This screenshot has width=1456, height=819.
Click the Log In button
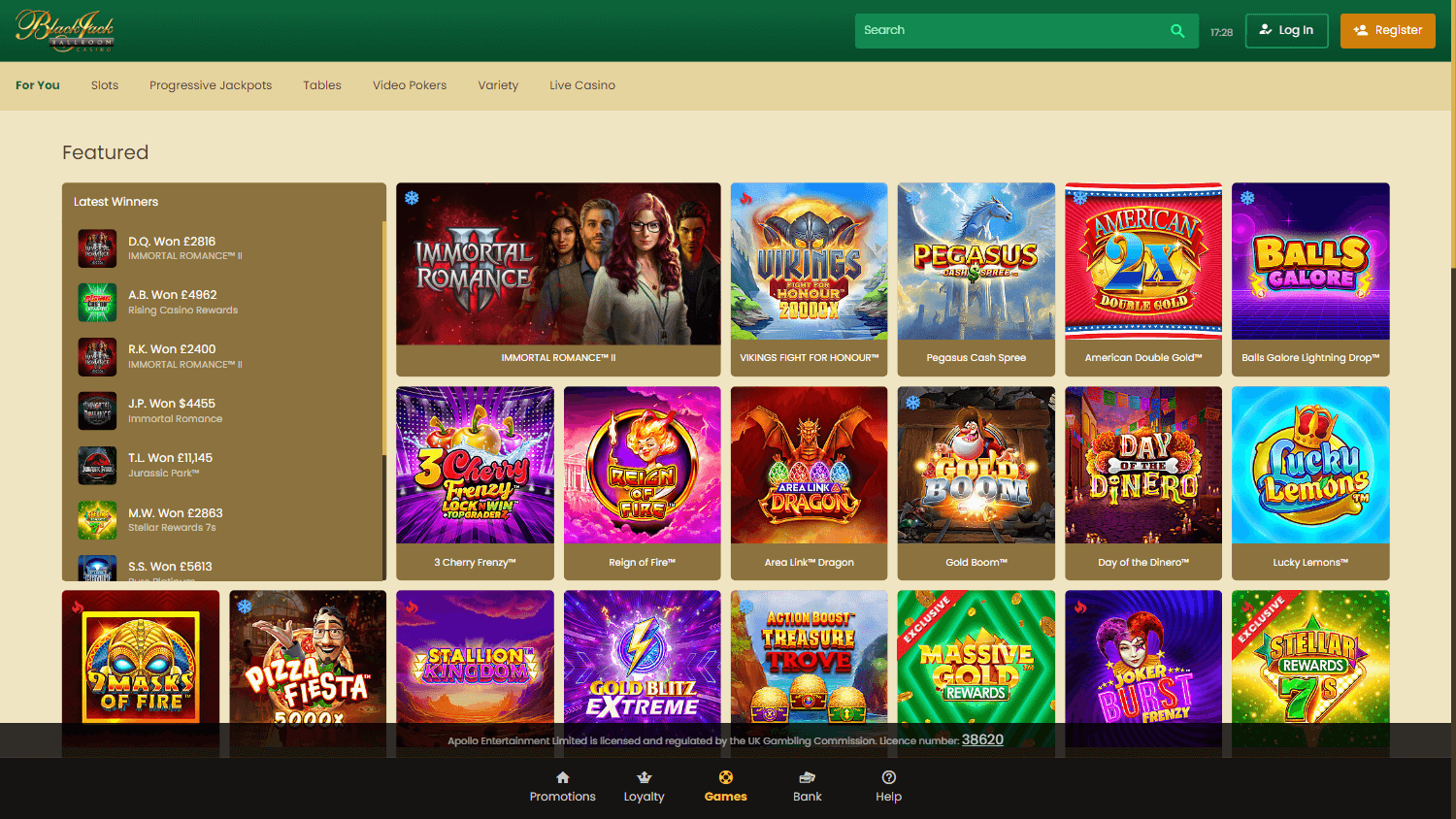1287,31
